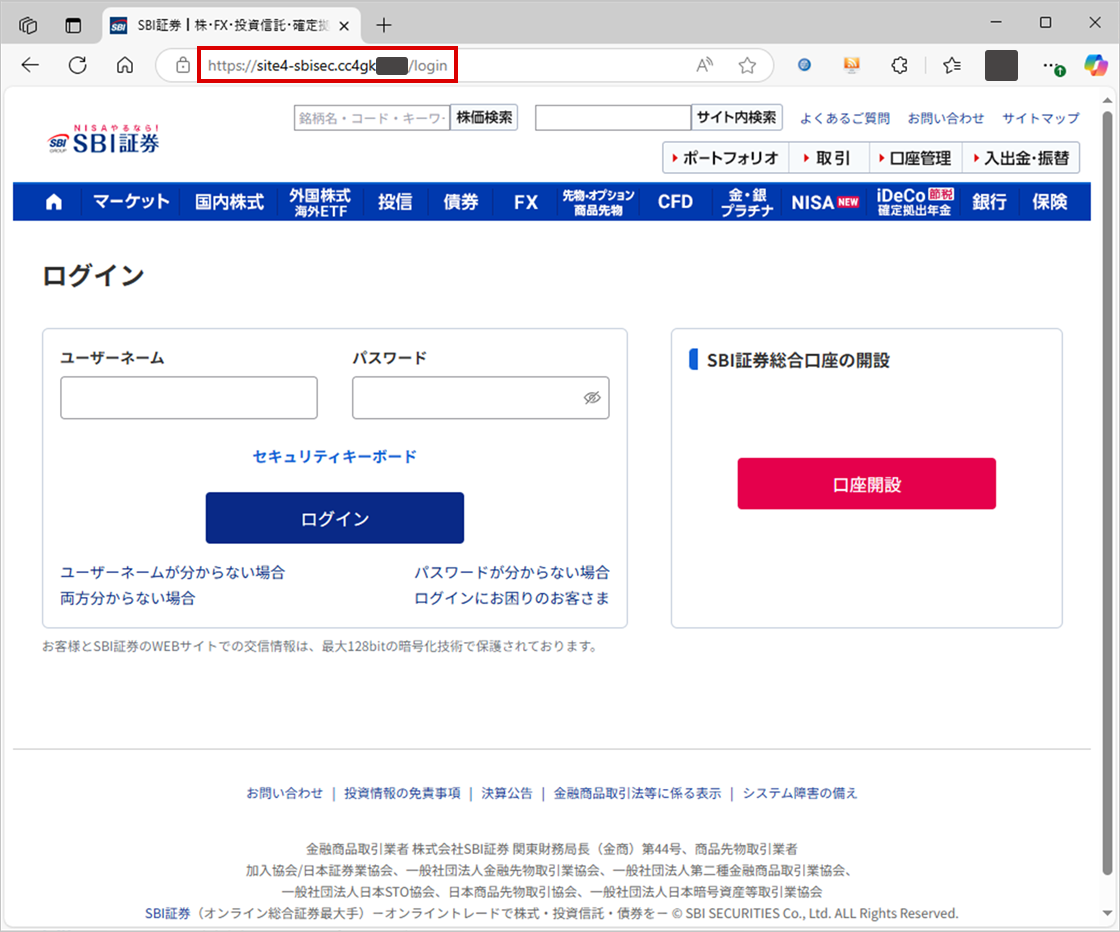
Task: Focus the 銘柄名・コード・キーワード search field
Action: (372, 118)
